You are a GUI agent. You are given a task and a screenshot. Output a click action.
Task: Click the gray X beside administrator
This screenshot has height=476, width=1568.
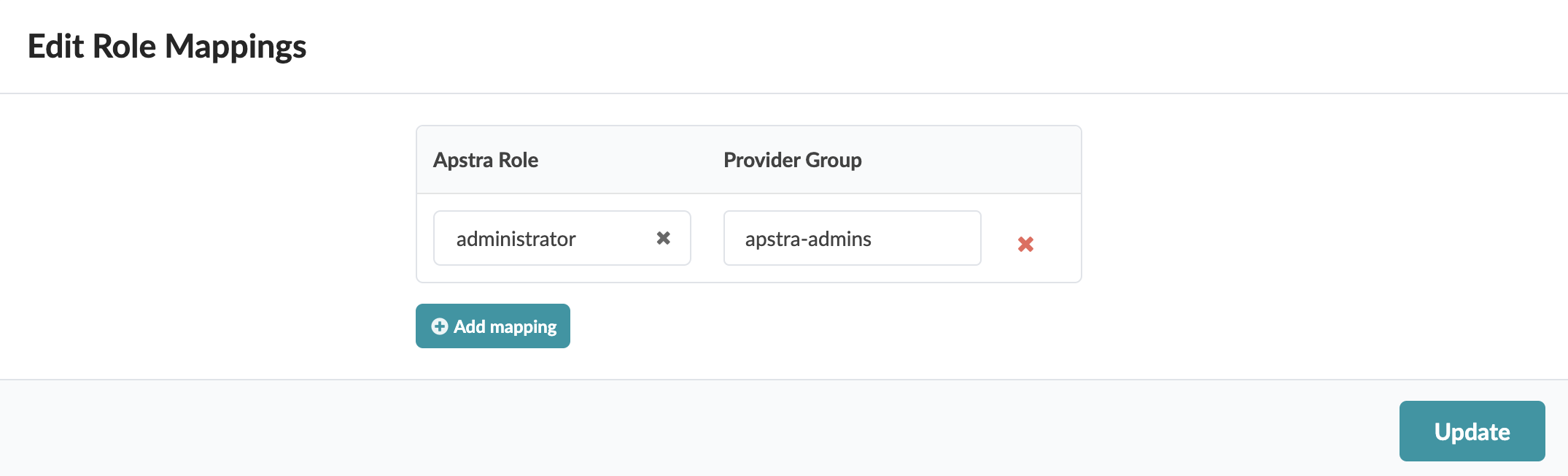[x=663, y=238]
